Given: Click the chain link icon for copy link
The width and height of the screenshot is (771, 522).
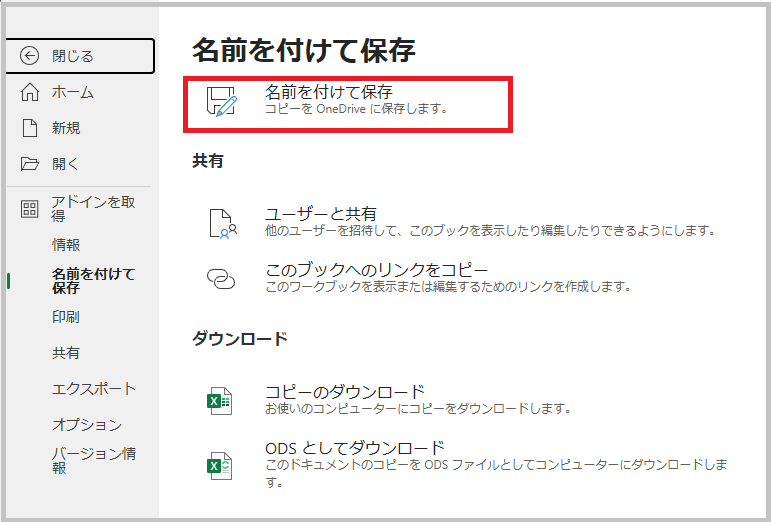Looking at the screenshot, I should pyautogui.click(x=221, y=279).
